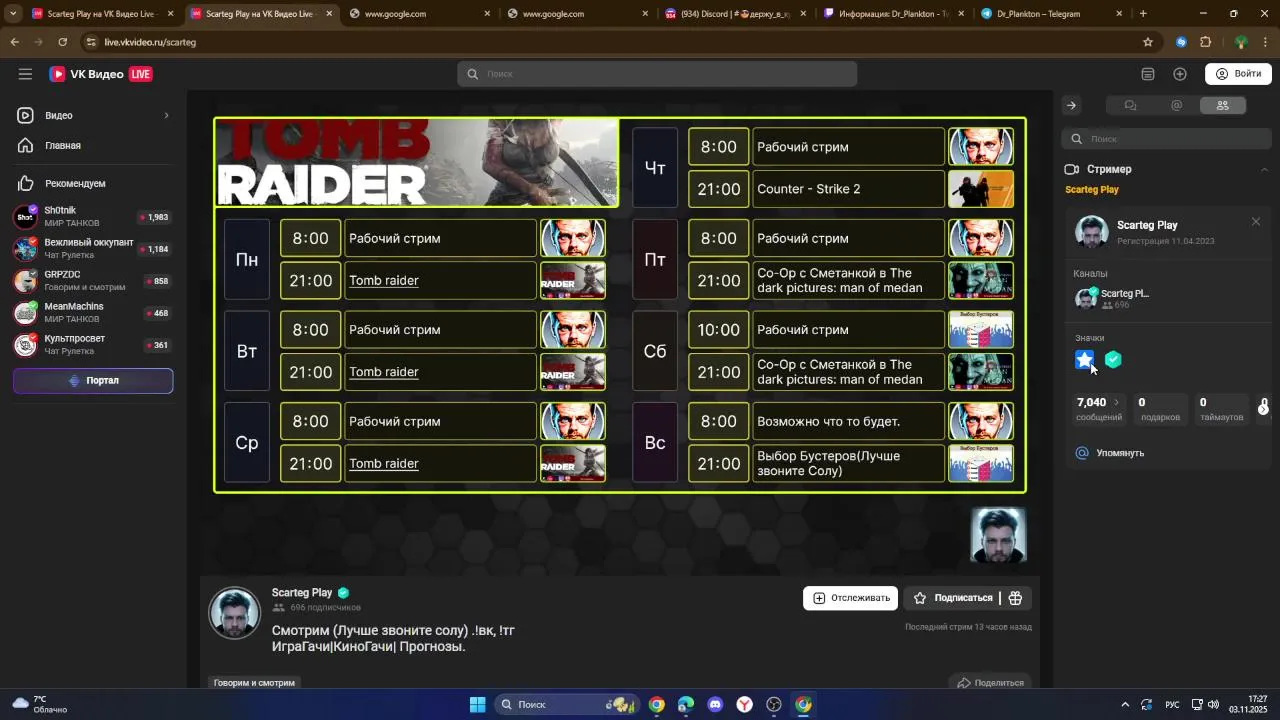Click the blue star badge under Значки
This screenshot has width=1280, height=720.
1084,360
